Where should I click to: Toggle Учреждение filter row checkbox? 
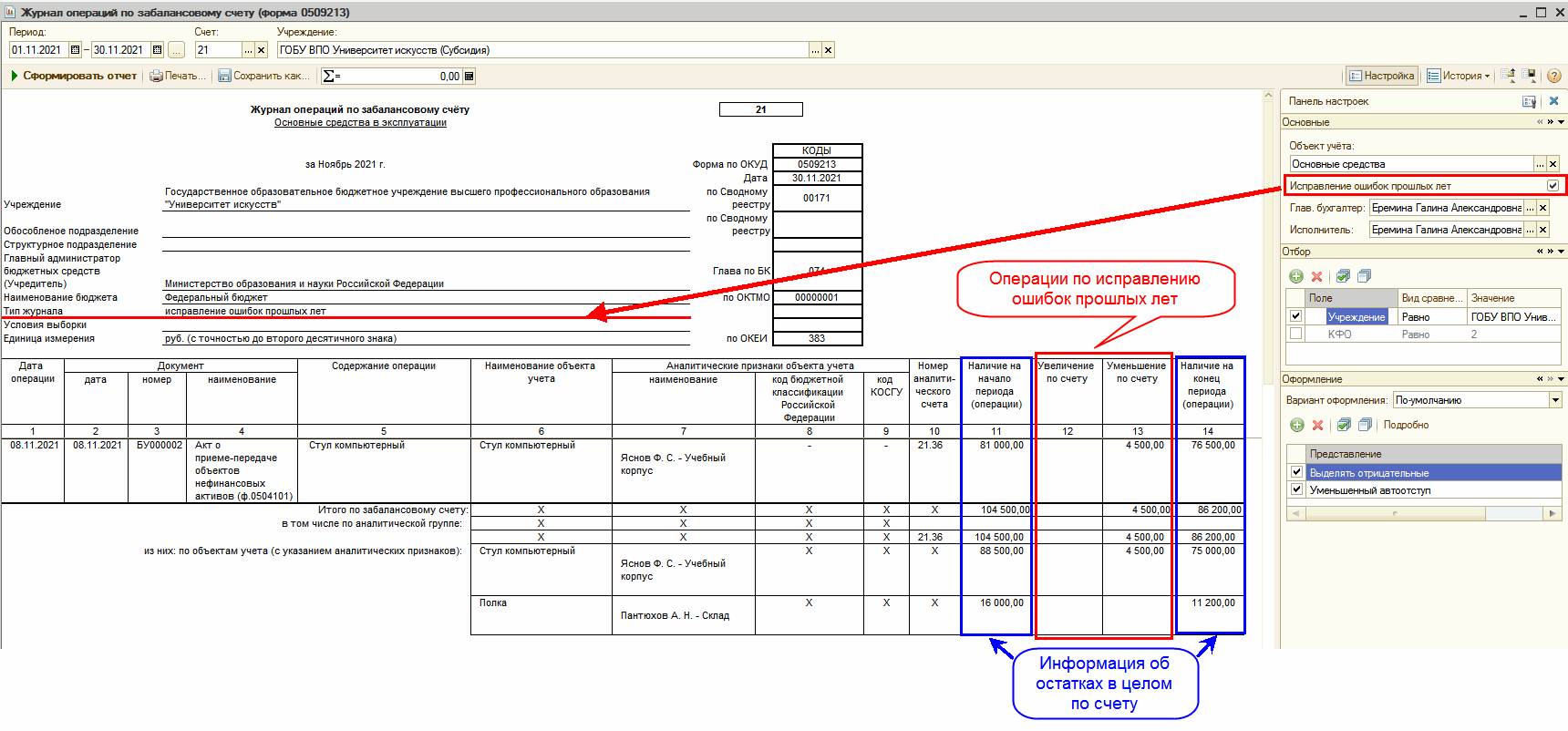1295,316
